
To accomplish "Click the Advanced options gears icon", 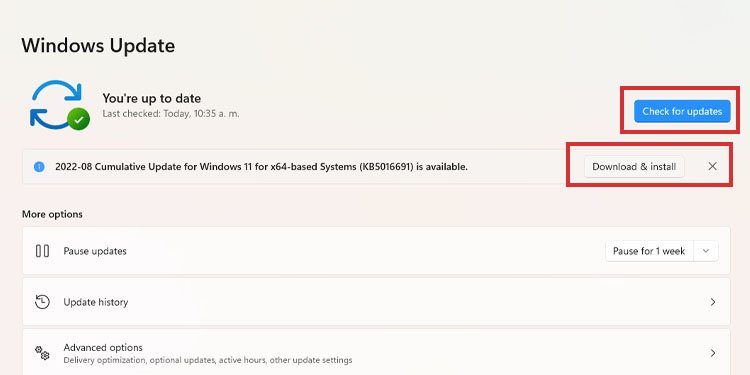I will tap(43, 353).
